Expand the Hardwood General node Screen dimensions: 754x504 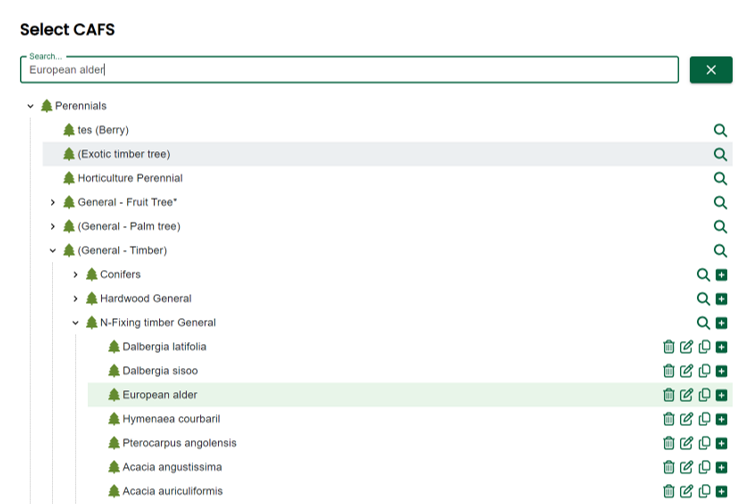[x=75, y=299]
